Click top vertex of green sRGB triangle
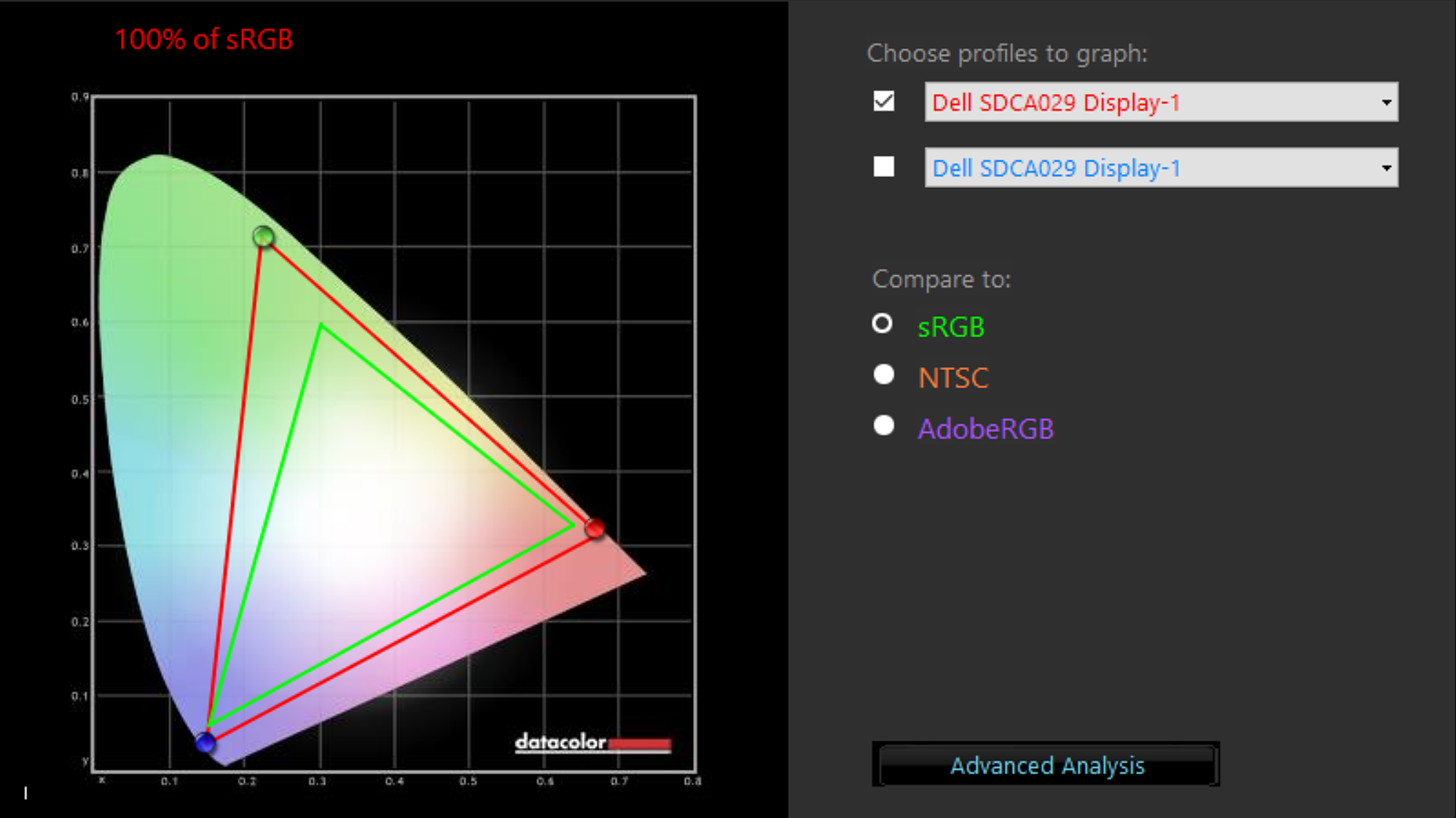Image resolution: width=1456 pixels, height=818 pixels. (321, 326)
